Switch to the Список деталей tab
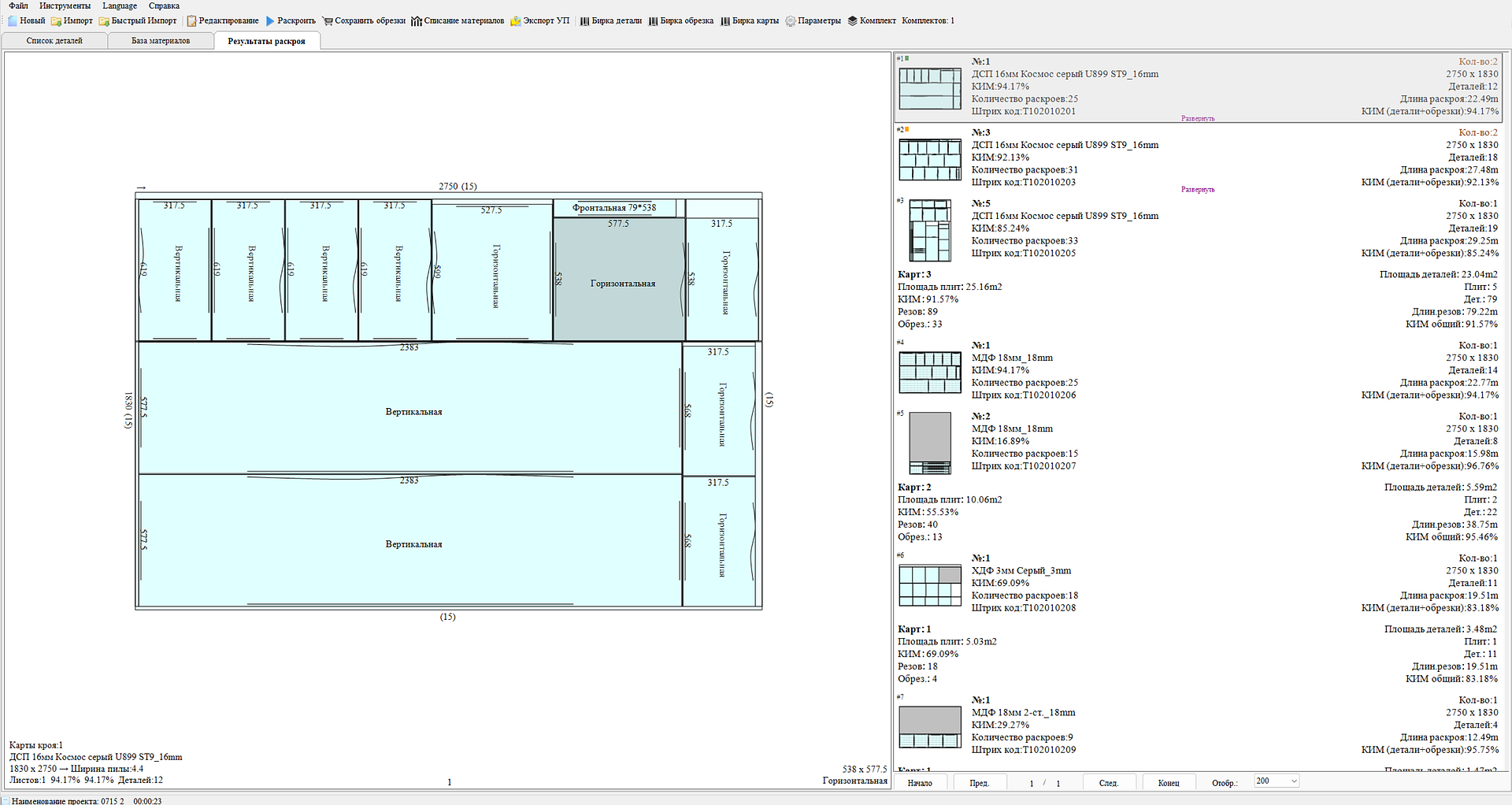 tap(54, 41)
